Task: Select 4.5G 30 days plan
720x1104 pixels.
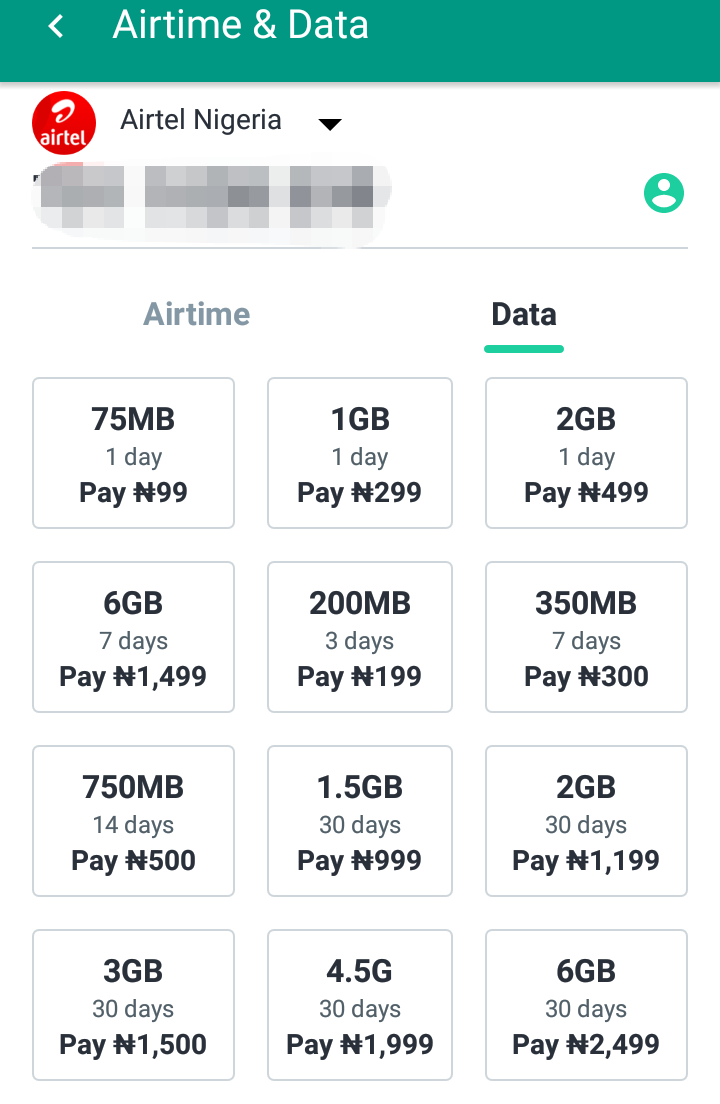Action: 360,1005
